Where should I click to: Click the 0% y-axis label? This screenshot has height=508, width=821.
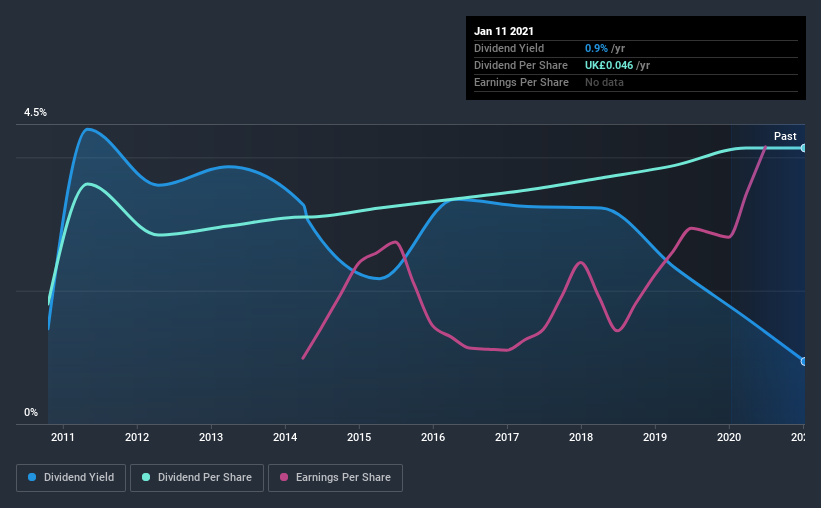point(31,413)
